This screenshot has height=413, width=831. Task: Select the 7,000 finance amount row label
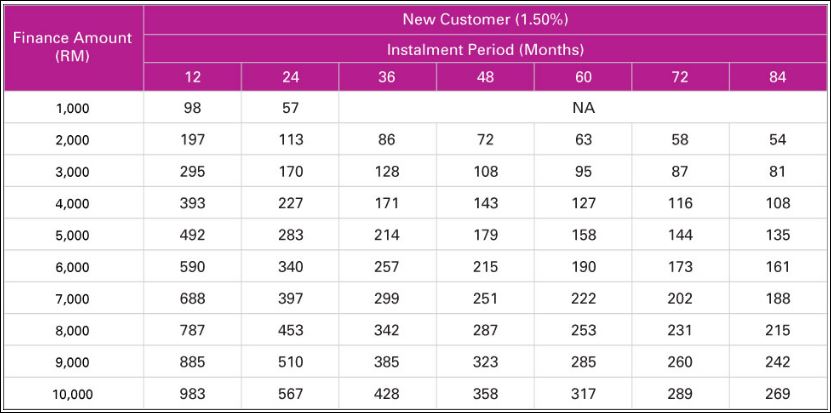coord(72,299)
